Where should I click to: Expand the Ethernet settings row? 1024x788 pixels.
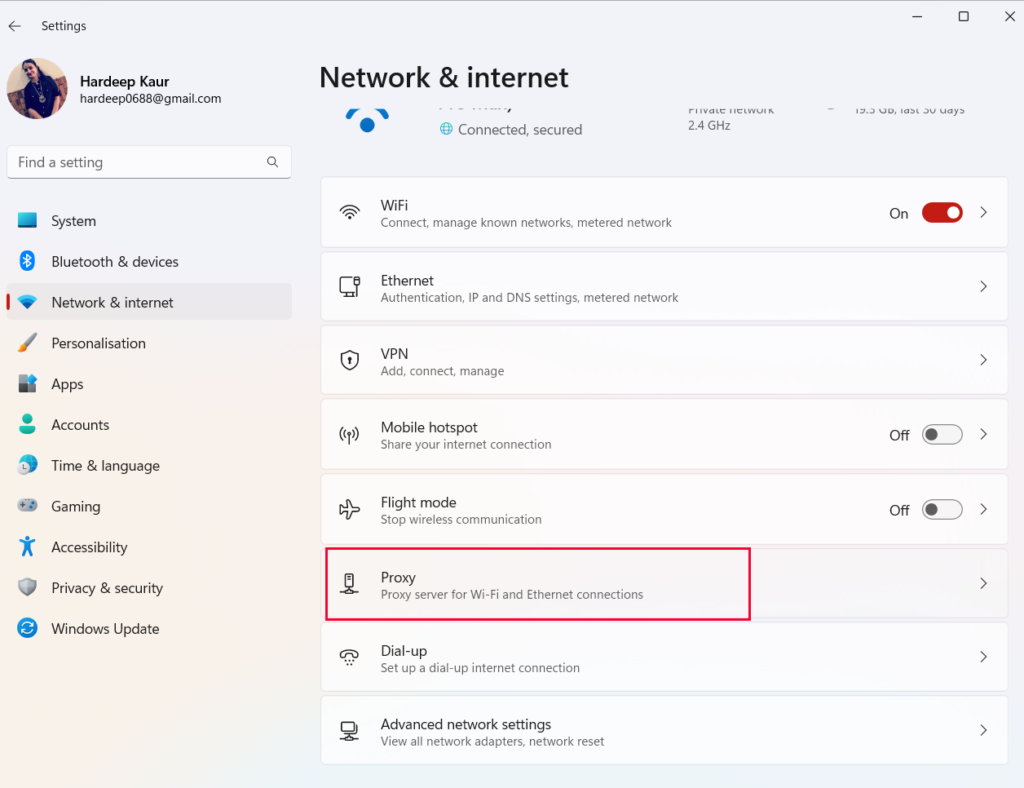tap(983, 286)
